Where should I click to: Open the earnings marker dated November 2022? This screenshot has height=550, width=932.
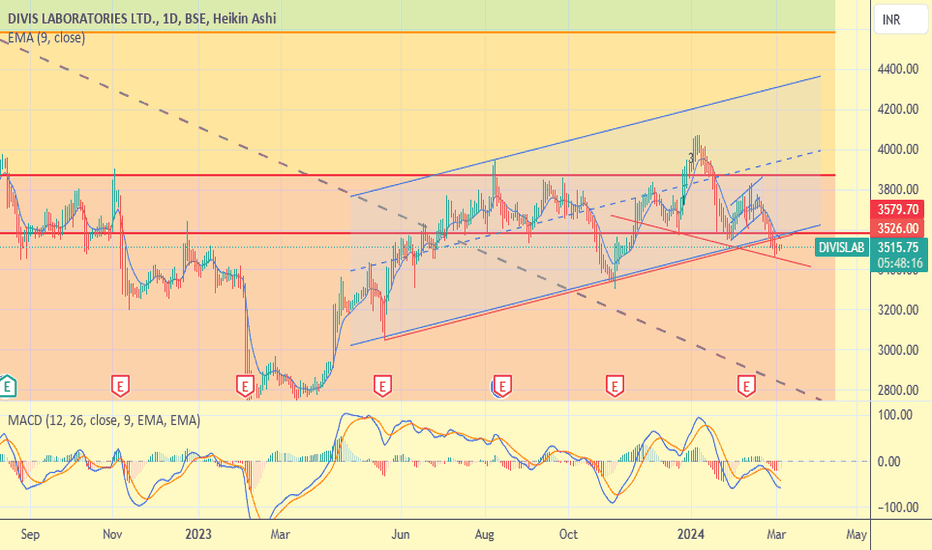pyautogui.click(x=120, y=386)
